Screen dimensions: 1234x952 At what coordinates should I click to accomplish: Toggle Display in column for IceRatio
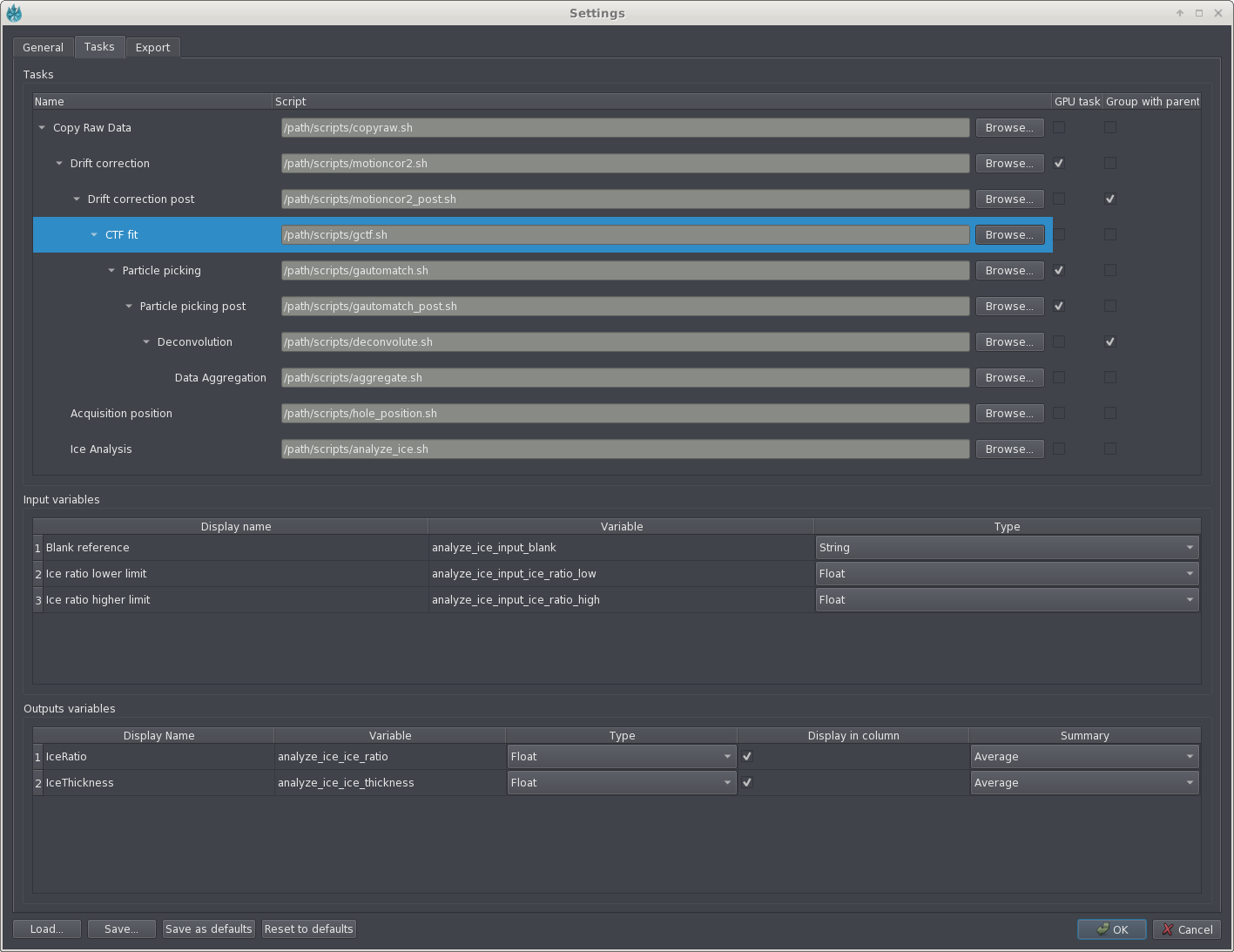click(x=747, y=757)
